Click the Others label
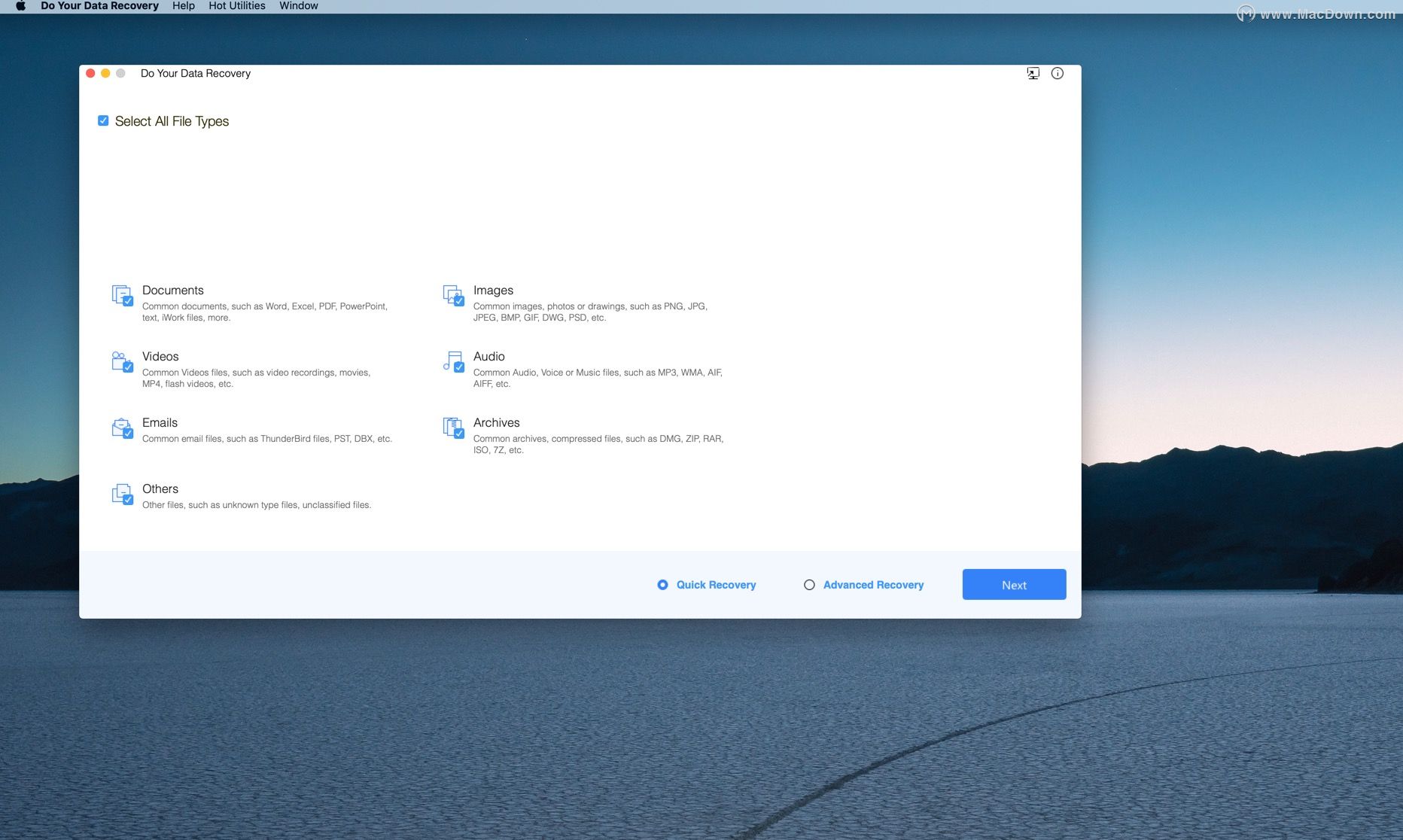 click(x=160, y=489)
